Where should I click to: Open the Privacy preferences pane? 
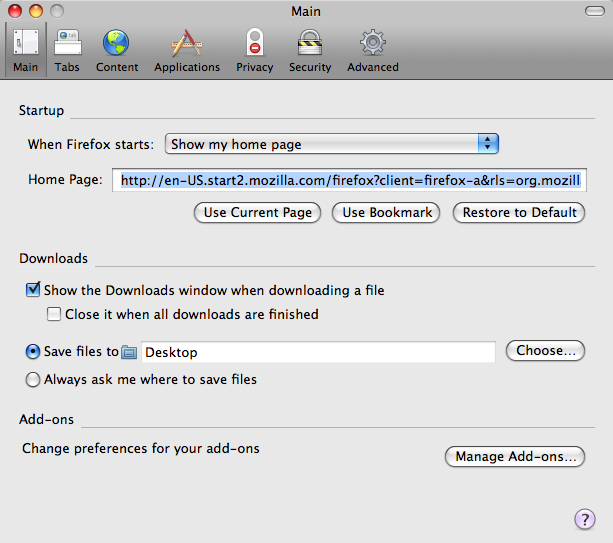pos(255,50)
